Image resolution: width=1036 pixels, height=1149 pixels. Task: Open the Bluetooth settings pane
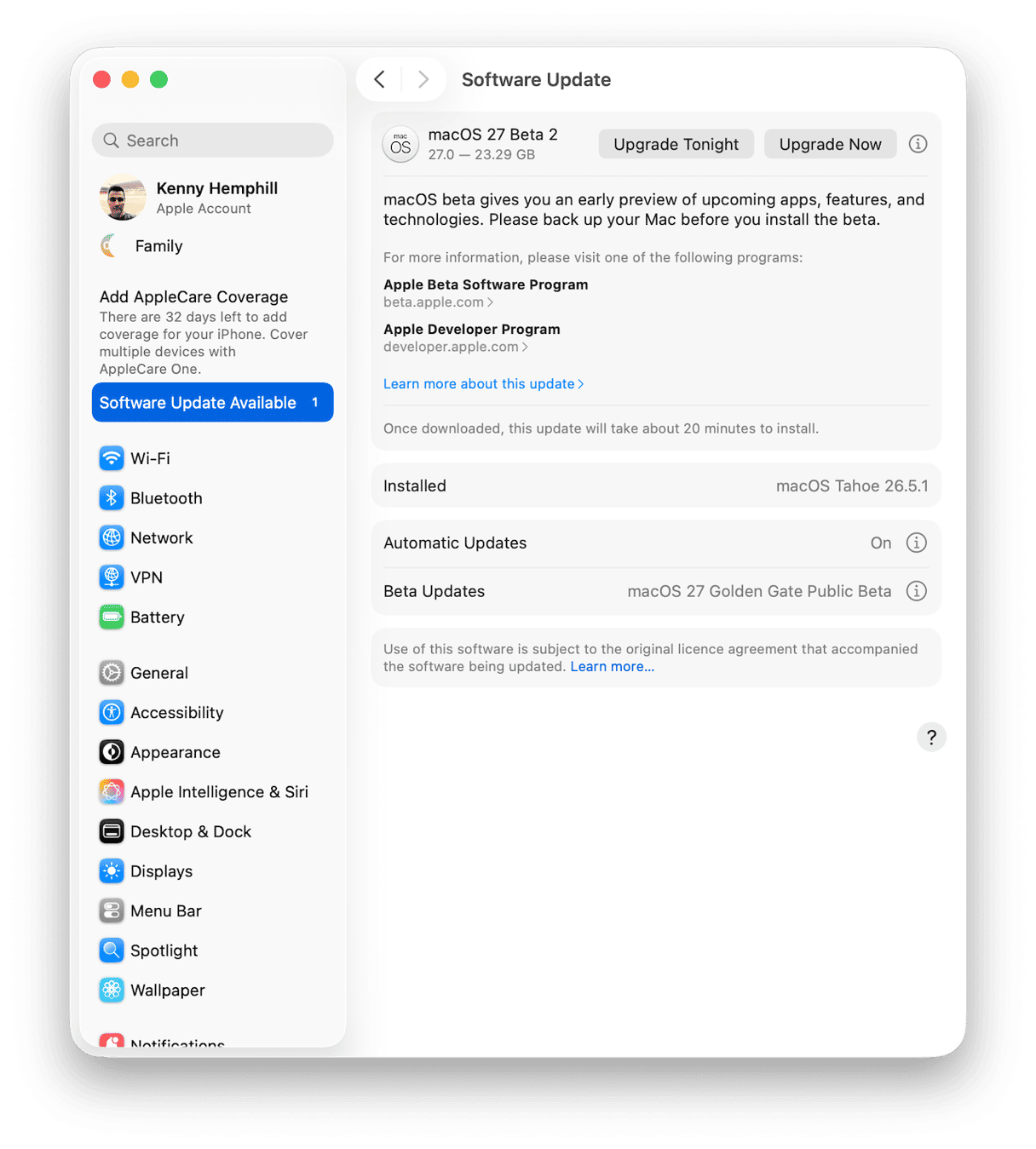coord(212,498)
